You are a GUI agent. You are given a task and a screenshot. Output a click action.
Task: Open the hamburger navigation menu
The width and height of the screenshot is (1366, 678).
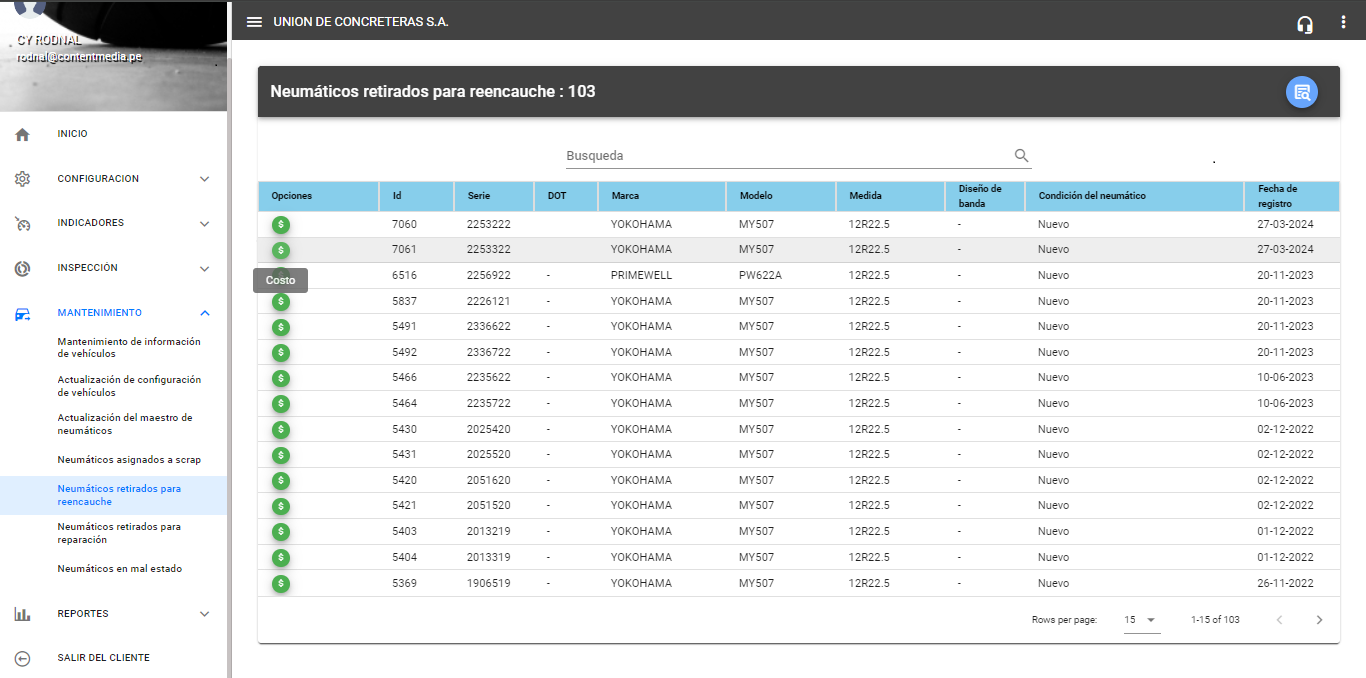point(255,22)
